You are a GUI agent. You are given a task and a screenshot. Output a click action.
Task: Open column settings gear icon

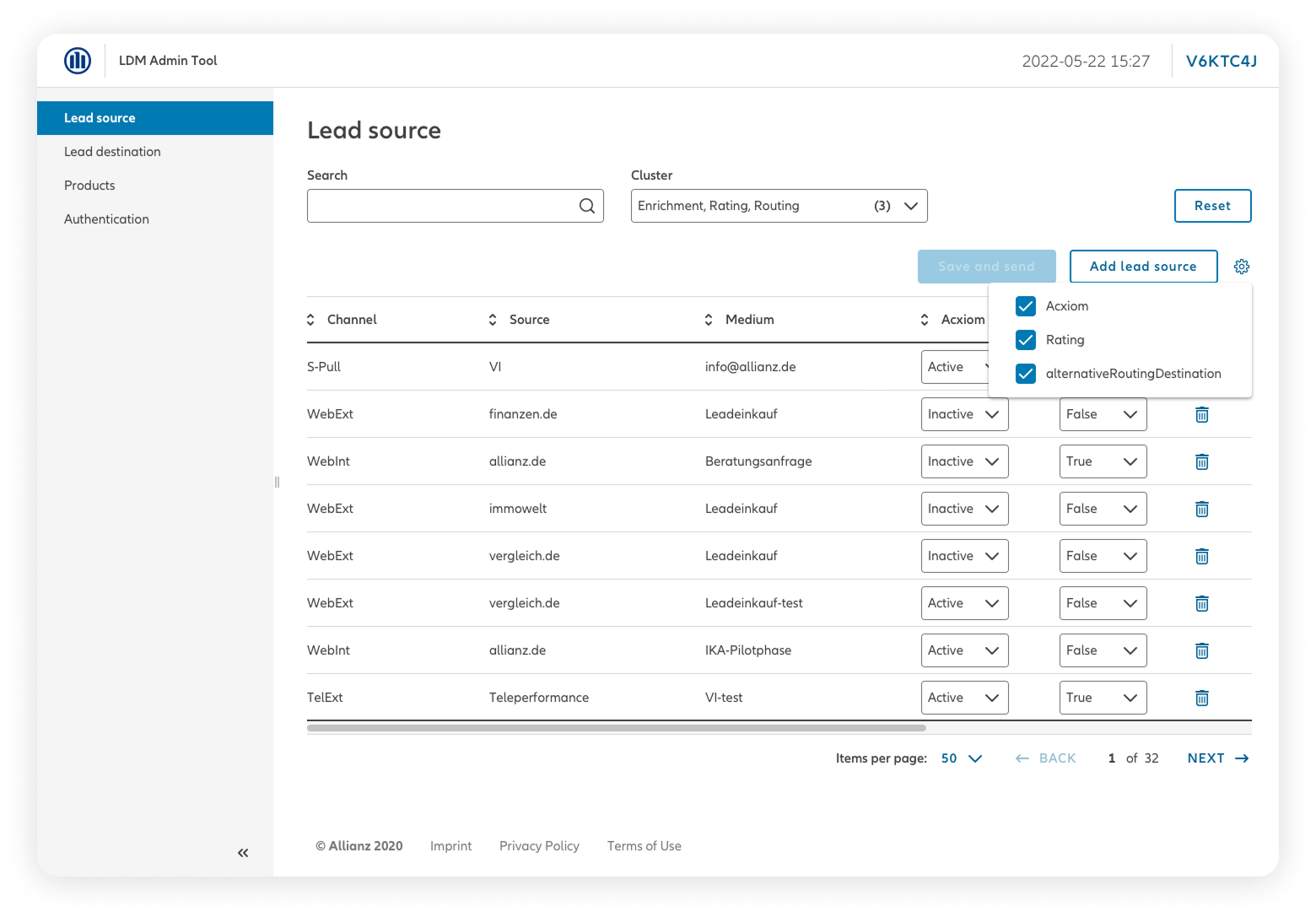[x=1242, y=267]
